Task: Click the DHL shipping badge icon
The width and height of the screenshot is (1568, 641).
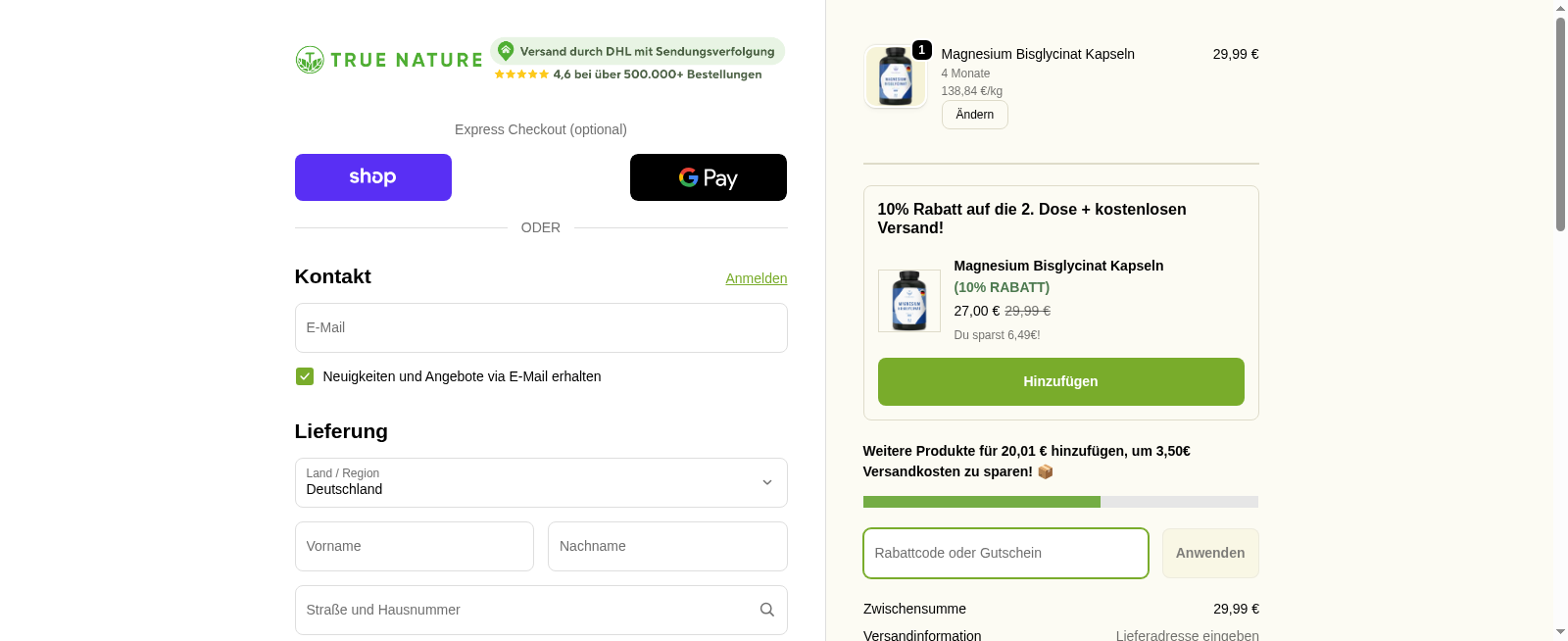Action: click(x=506, y=51)
